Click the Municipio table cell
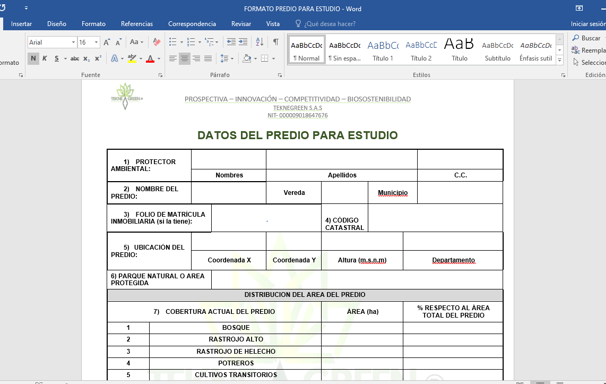The width and height of the screenshot is (606, 384). click(x=393, y=192)
